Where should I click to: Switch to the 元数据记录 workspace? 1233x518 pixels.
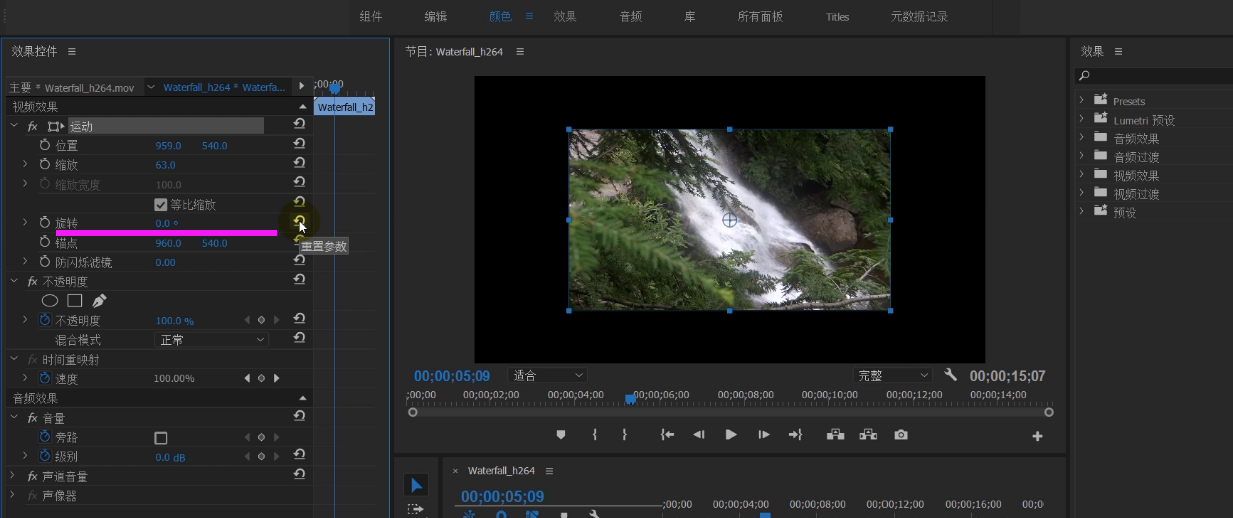click(919, 16)
